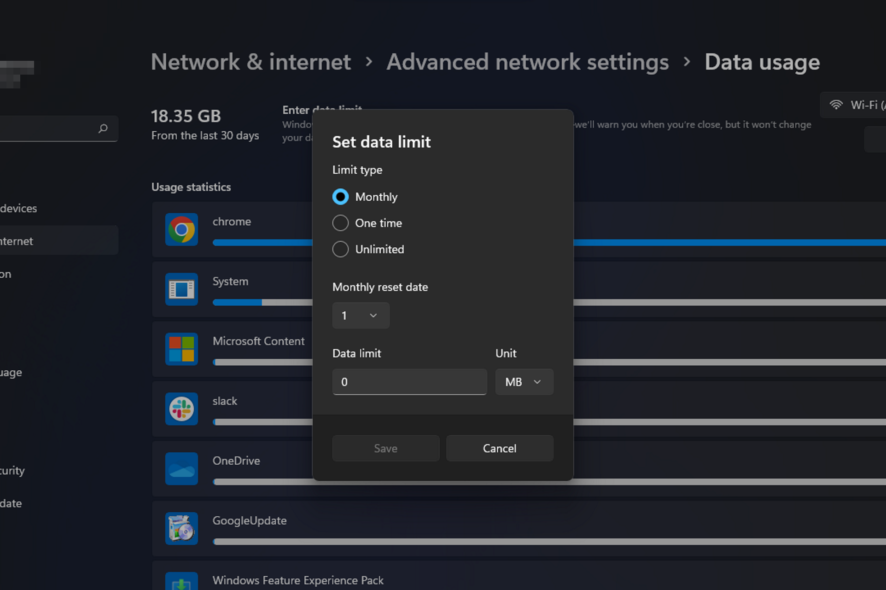Click the Microsoft Content icon

tap(181, 349)
